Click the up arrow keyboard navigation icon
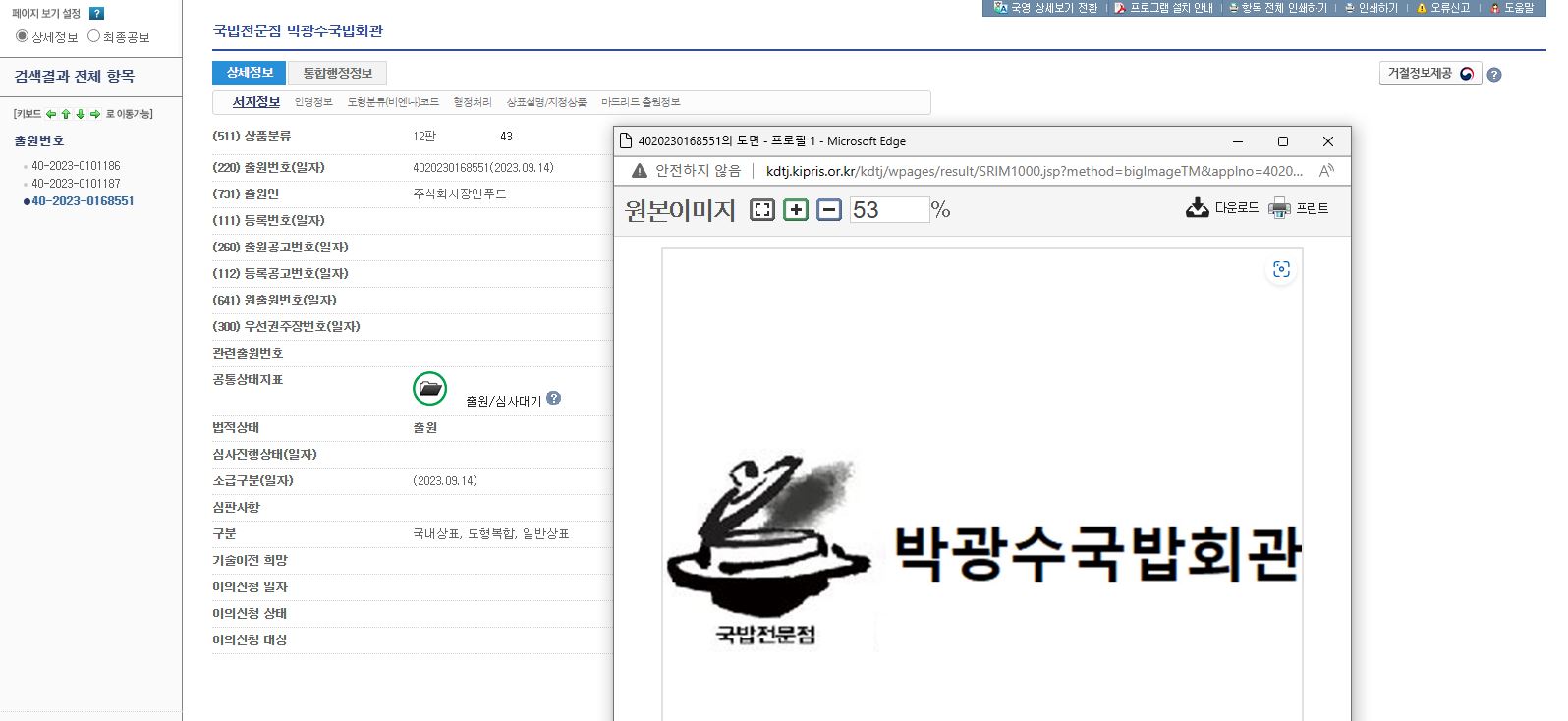Viewport: 1568px width, 721px height. coord(66,114)
